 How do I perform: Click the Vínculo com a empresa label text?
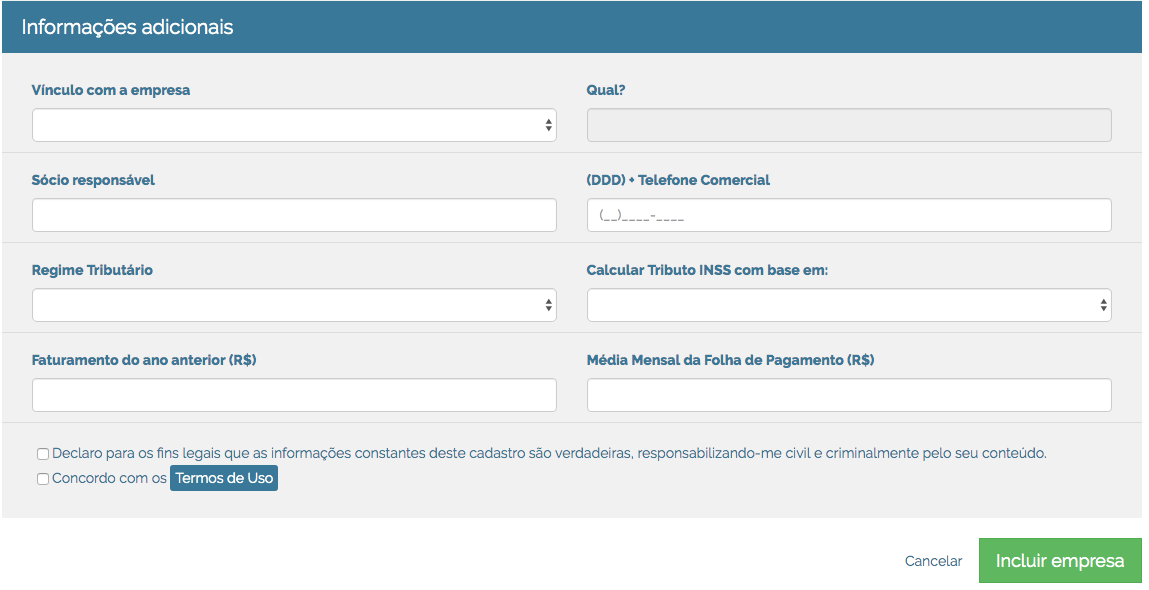coord(111,90)
